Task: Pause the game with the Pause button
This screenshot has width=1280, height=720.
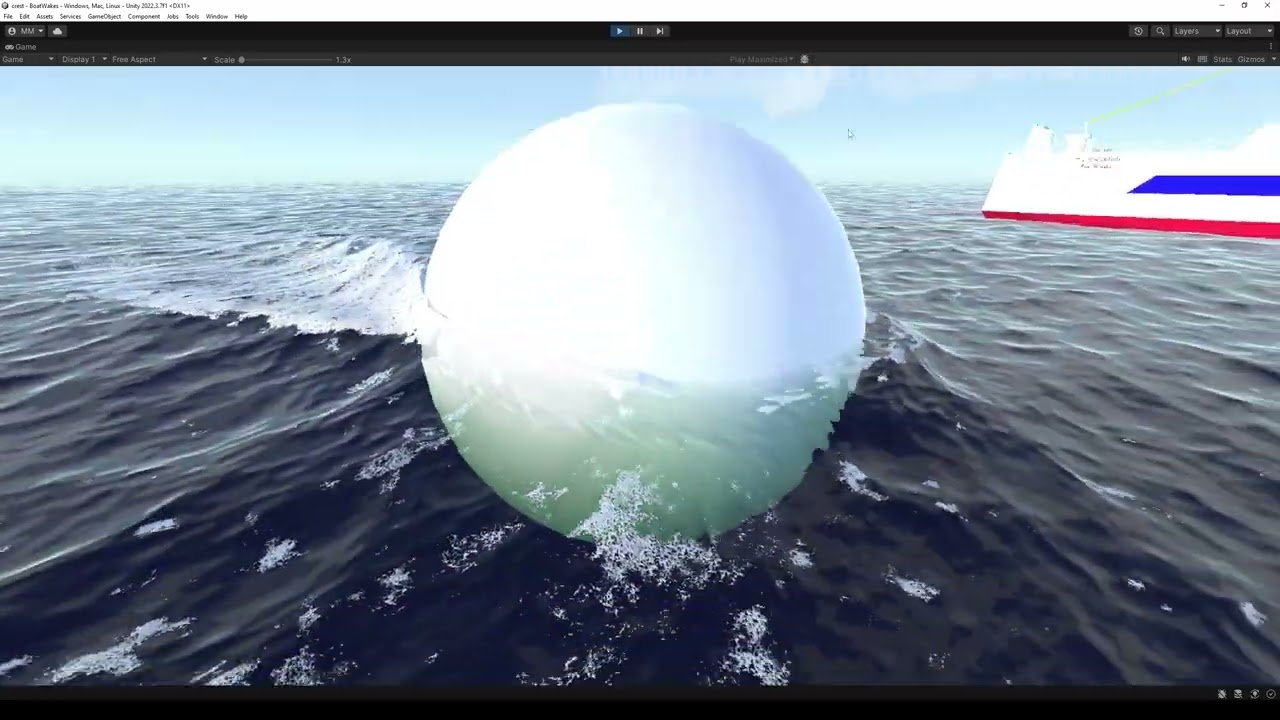Action: pyautogui.click(x=640, y=31)
